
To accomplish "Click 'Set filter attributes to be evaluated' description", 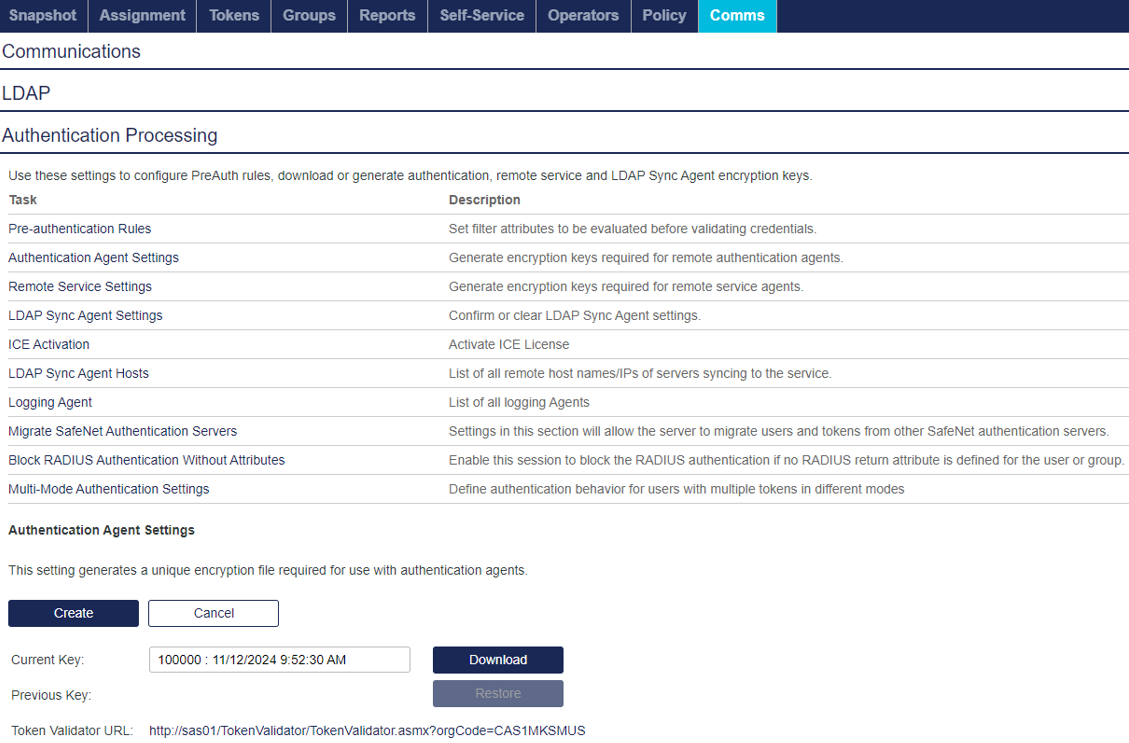I will (x=632, y=229).
